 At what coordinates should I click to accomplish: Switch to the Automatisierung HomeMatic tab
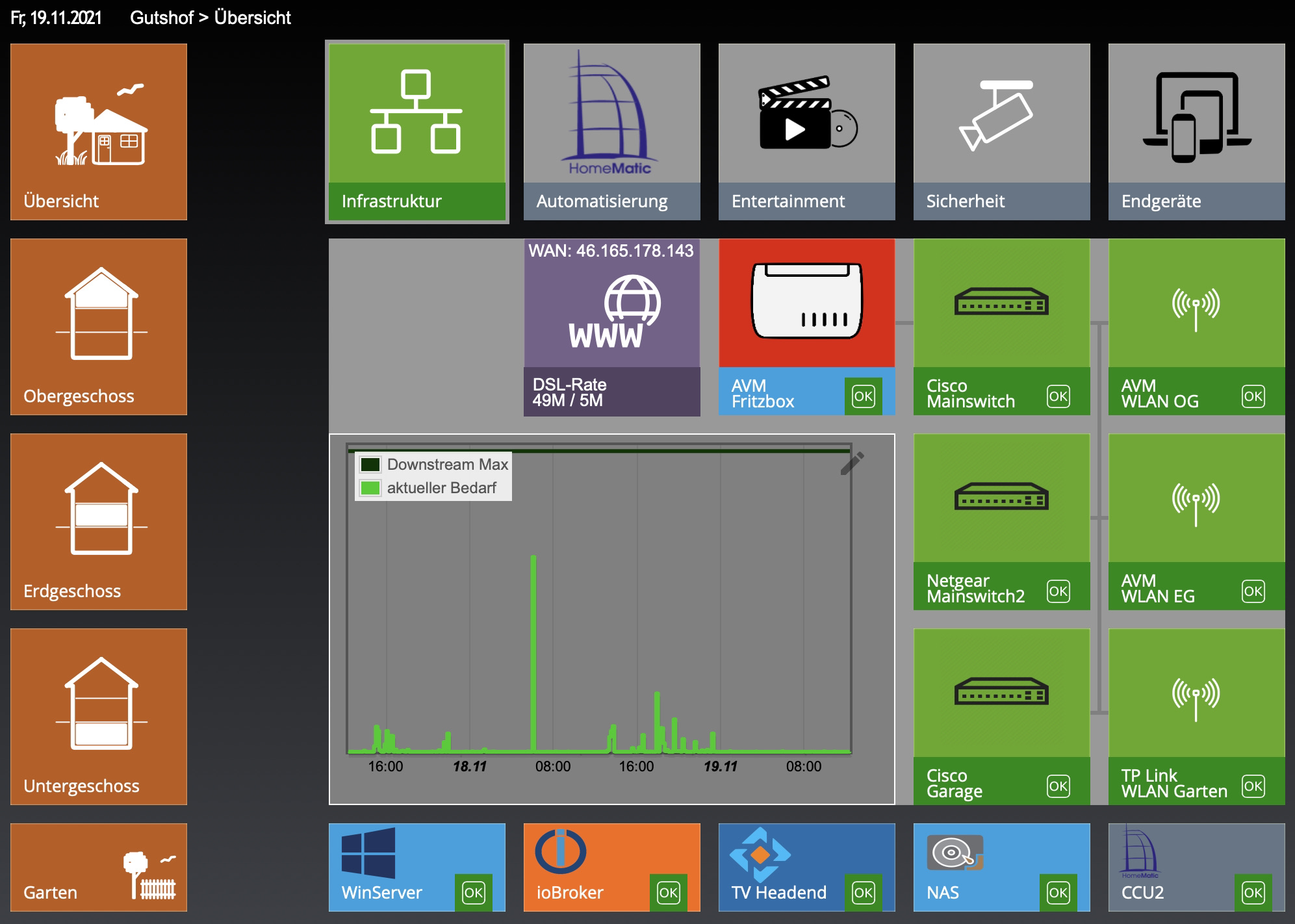click(x=611, y=132)
